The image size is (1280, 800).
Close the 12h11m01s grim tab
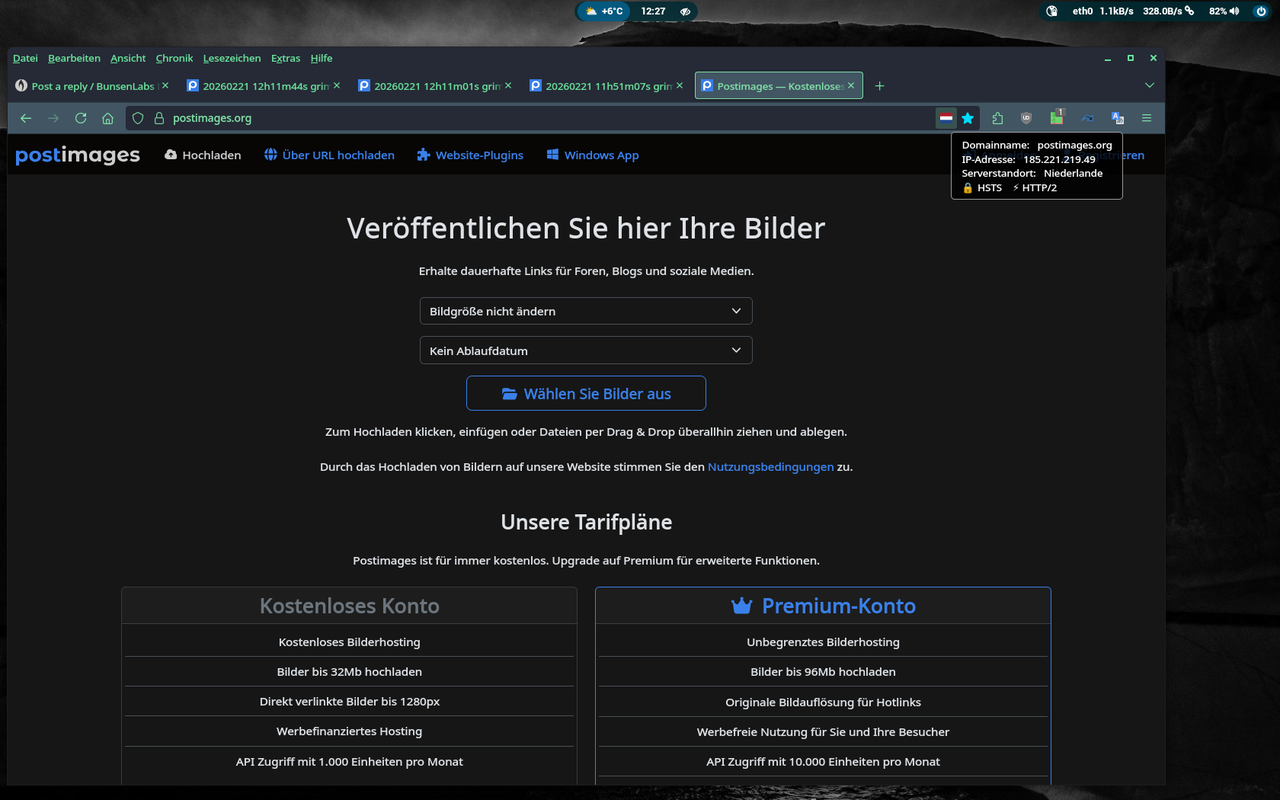tap(508, 86)
